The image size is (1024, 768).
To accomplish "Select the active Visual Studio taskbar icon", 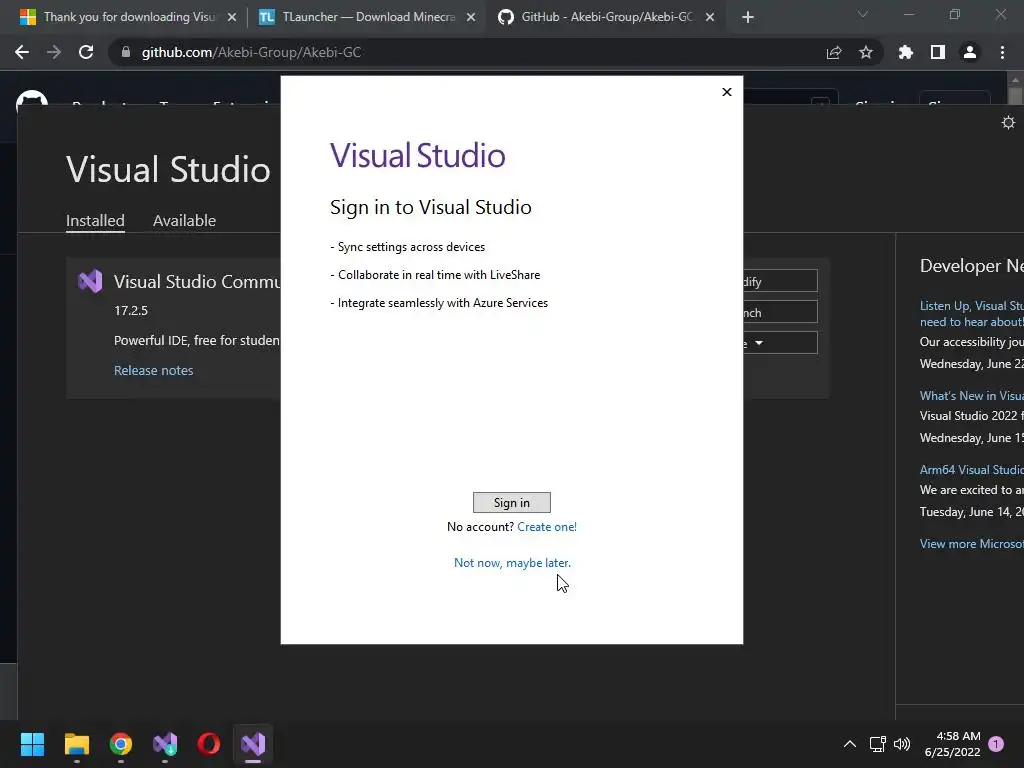I will (x=253, y=744).
